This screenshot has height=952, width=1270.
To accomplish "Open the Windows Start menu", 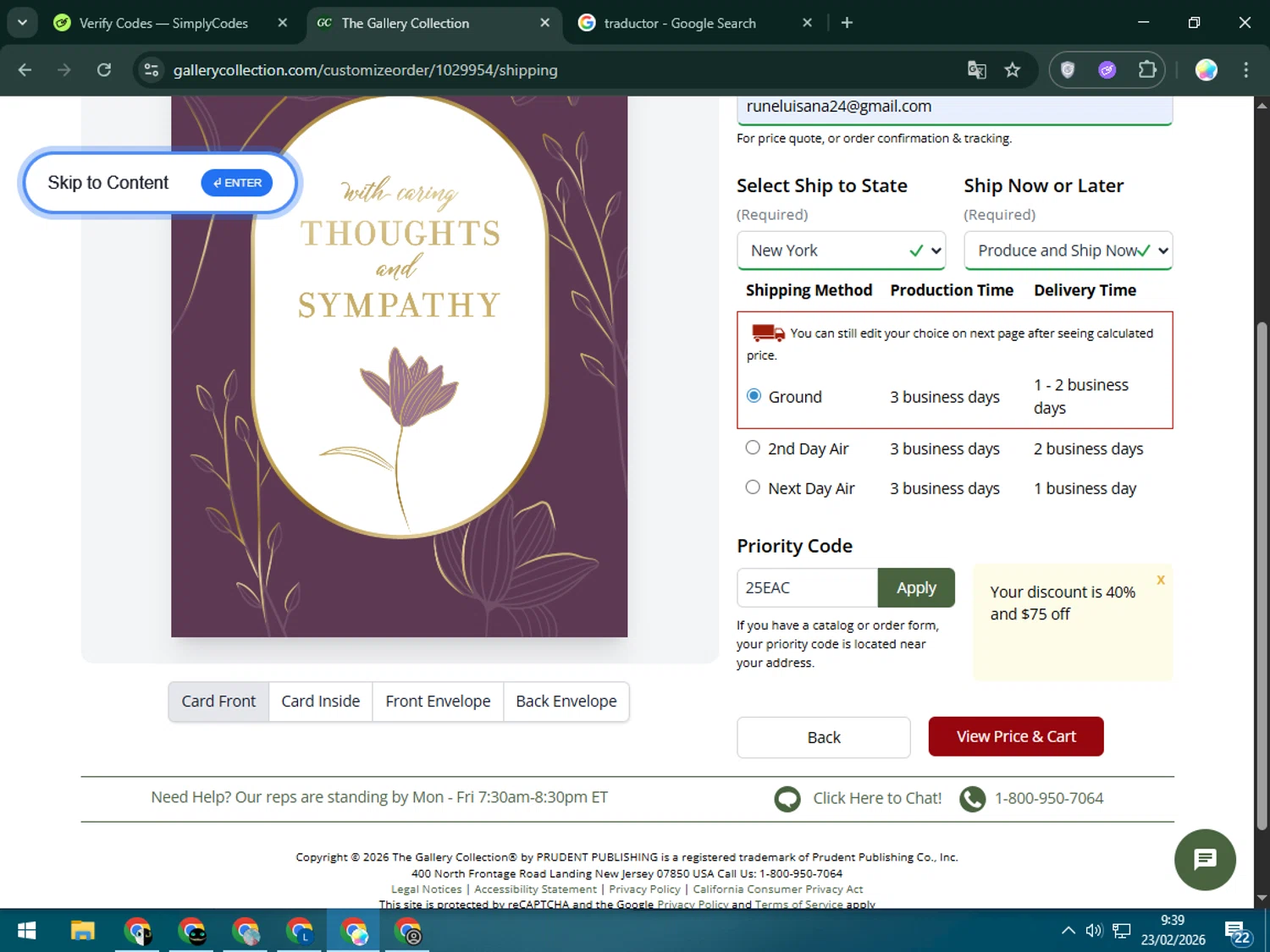I will coord(26,932).
